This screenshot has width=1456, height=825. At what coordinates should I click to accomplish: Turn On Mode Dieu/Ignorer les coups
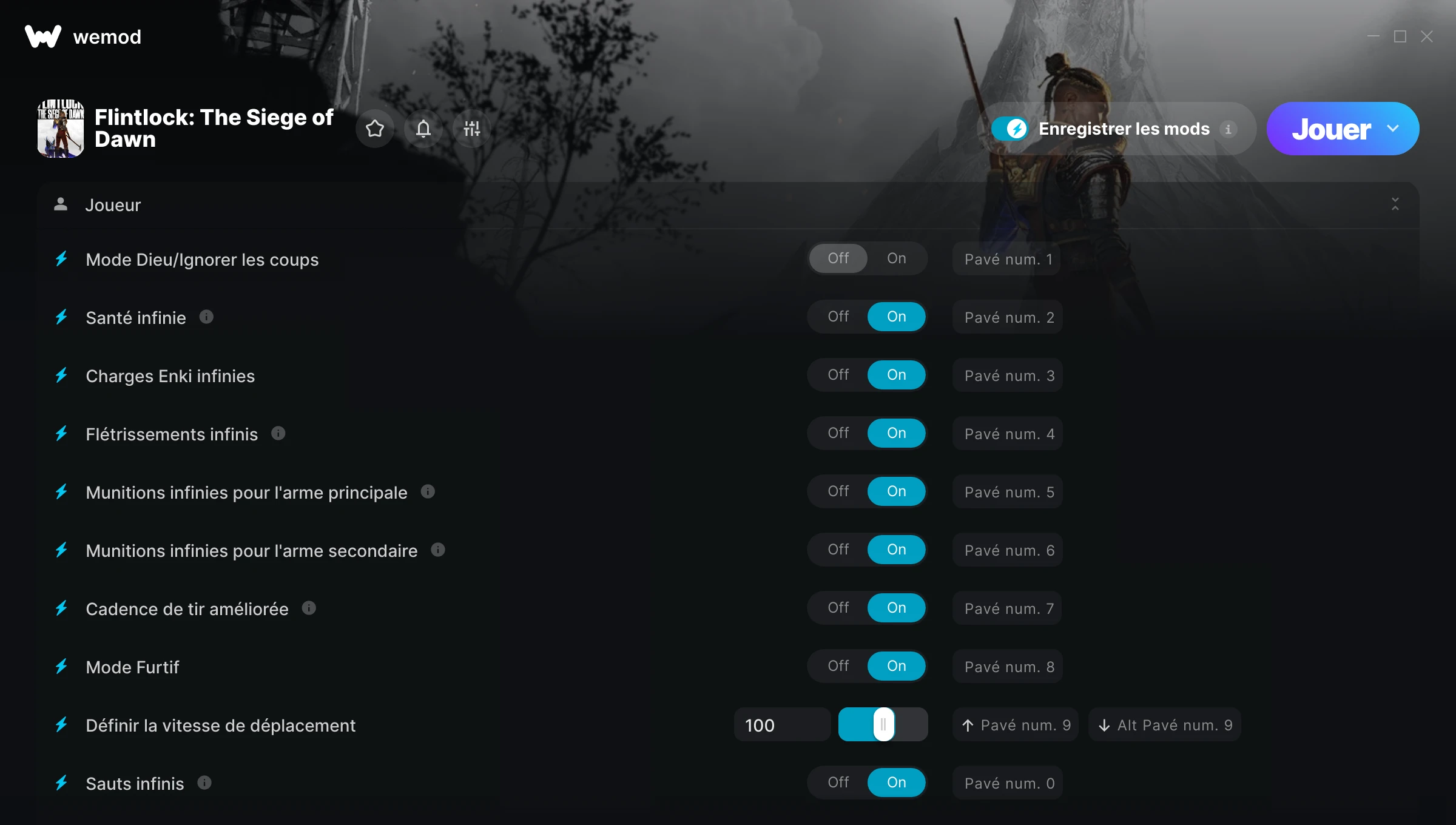coord(897,258)
